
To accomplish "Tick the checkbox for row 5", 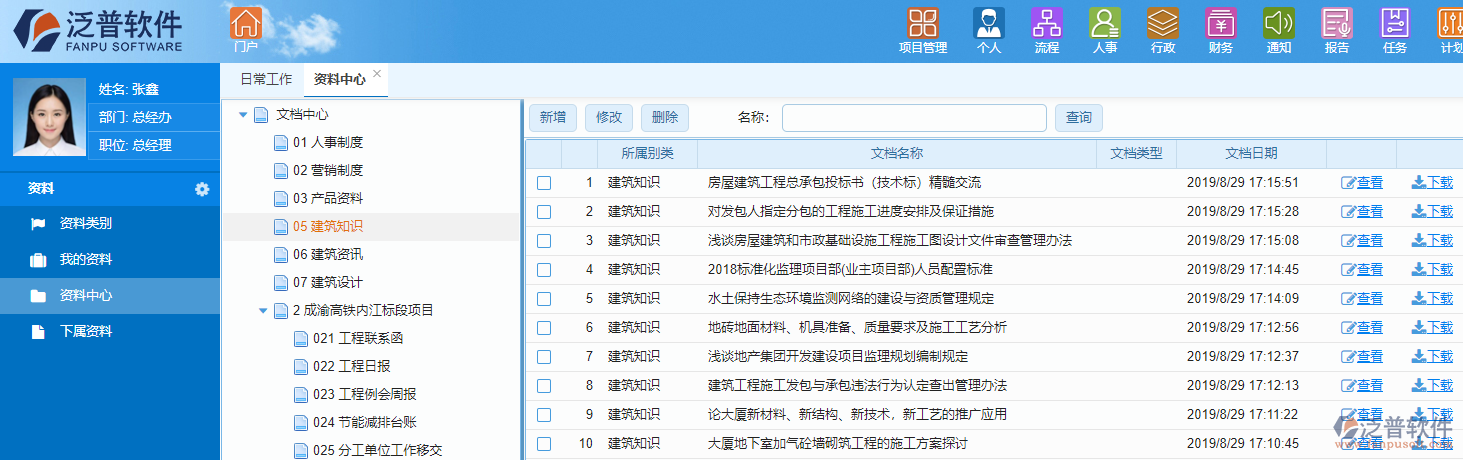I will click(544, 299).
